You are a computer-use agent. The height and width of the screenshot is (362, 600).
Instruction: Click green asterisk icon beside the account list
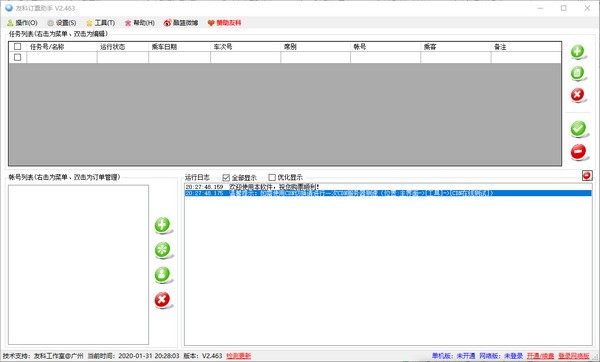click(162, 250)
